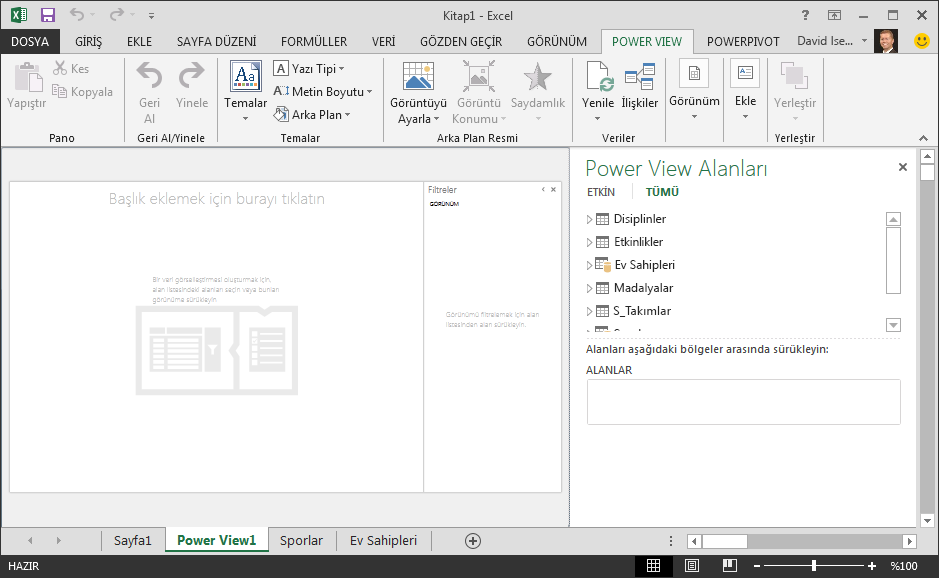The width and height of the screenshot is (939, 578).
Task: Click the Yenile refresh icon
Action: (x=598, y=77)
